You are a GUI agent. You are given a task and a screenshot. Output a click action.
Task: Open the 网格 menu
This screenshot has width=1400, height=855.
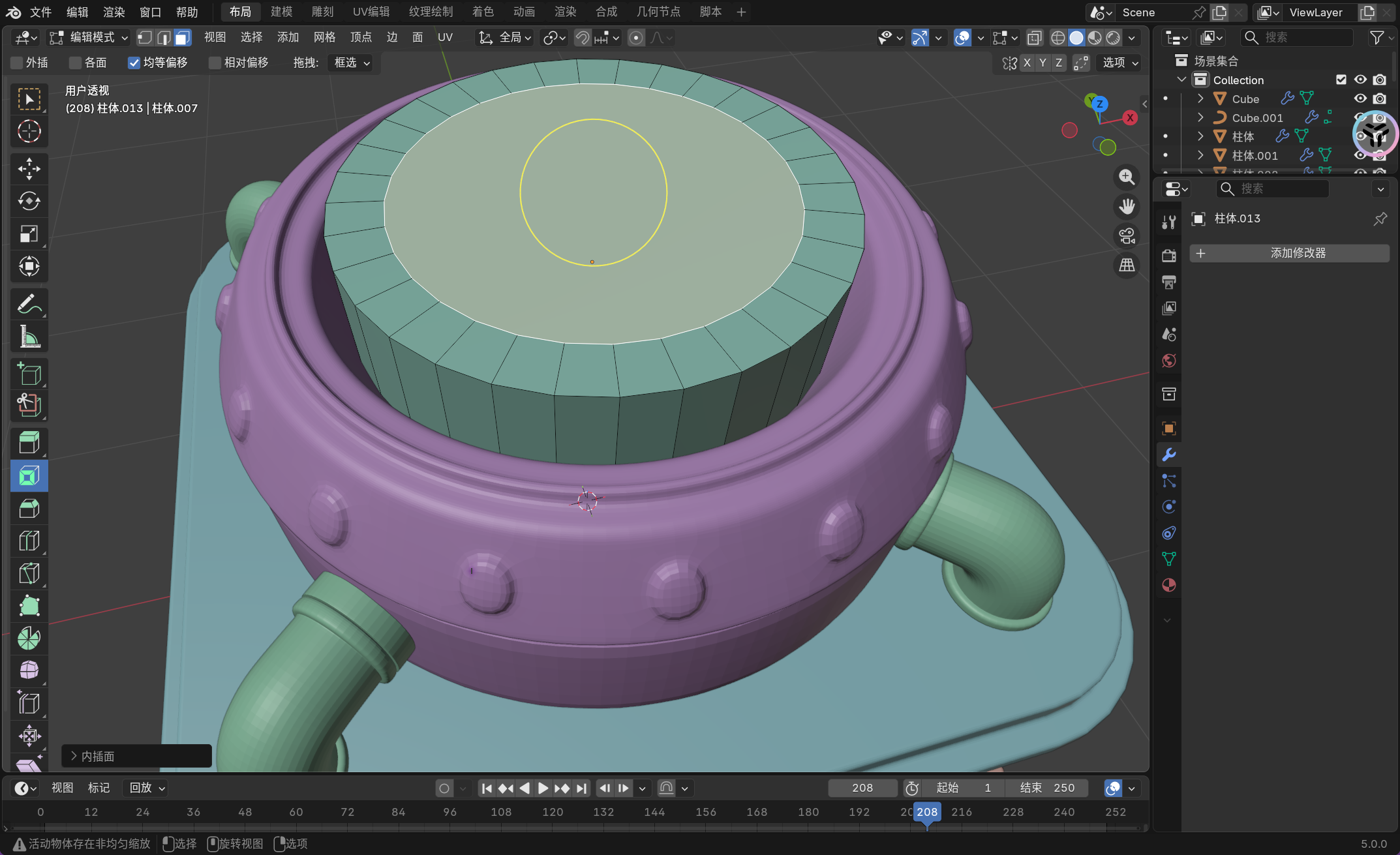coord(324,38)
